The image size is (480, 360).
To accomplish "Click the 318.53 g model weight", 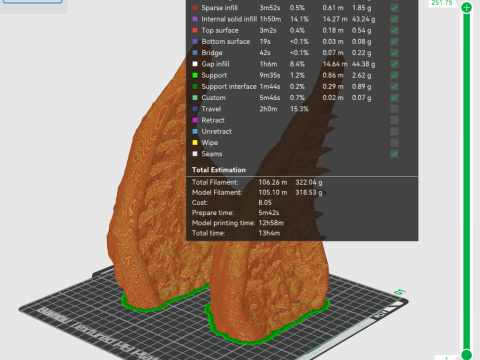I will (309, 193).
